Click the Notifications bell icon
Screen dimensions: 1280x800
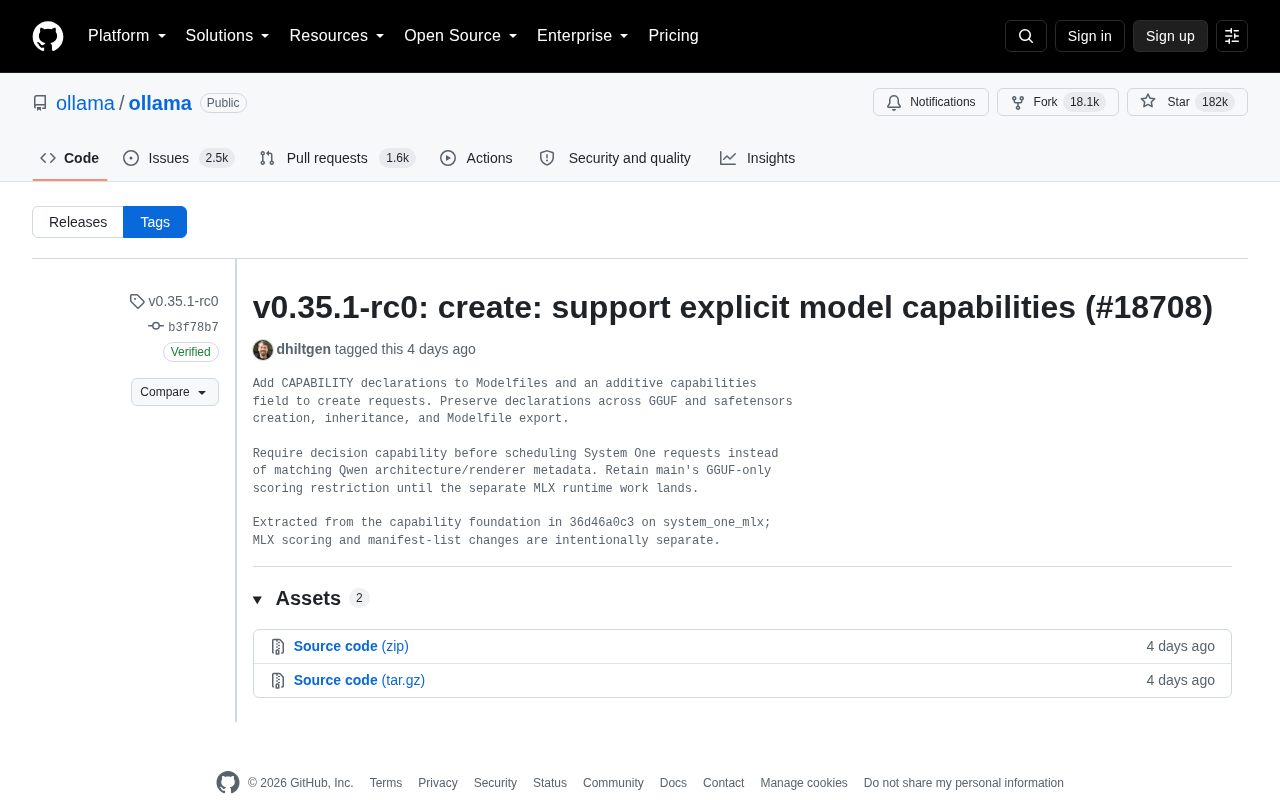click(x=894, y=102)
